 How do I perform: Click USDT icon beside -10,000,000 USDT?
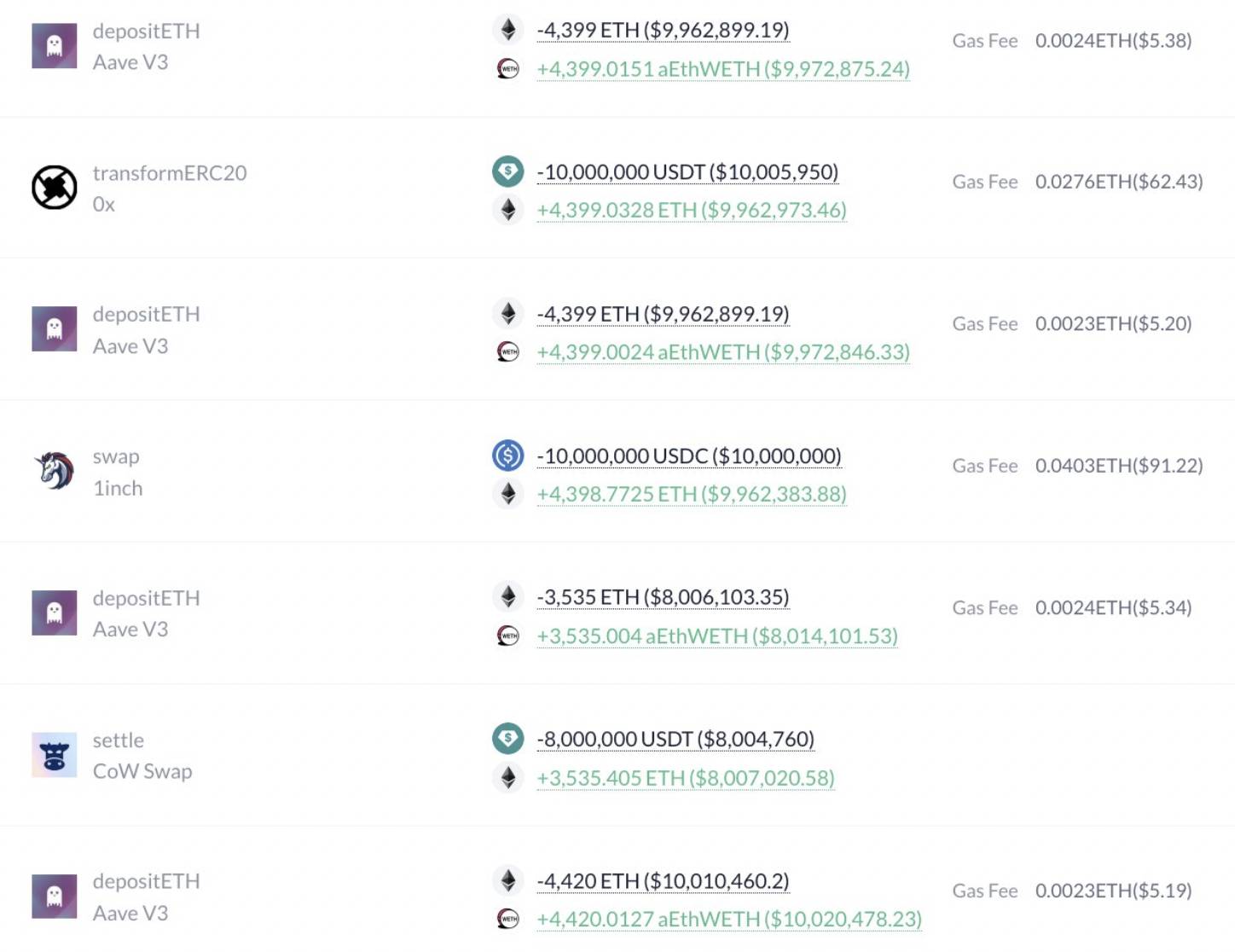[x=508, y=171]
